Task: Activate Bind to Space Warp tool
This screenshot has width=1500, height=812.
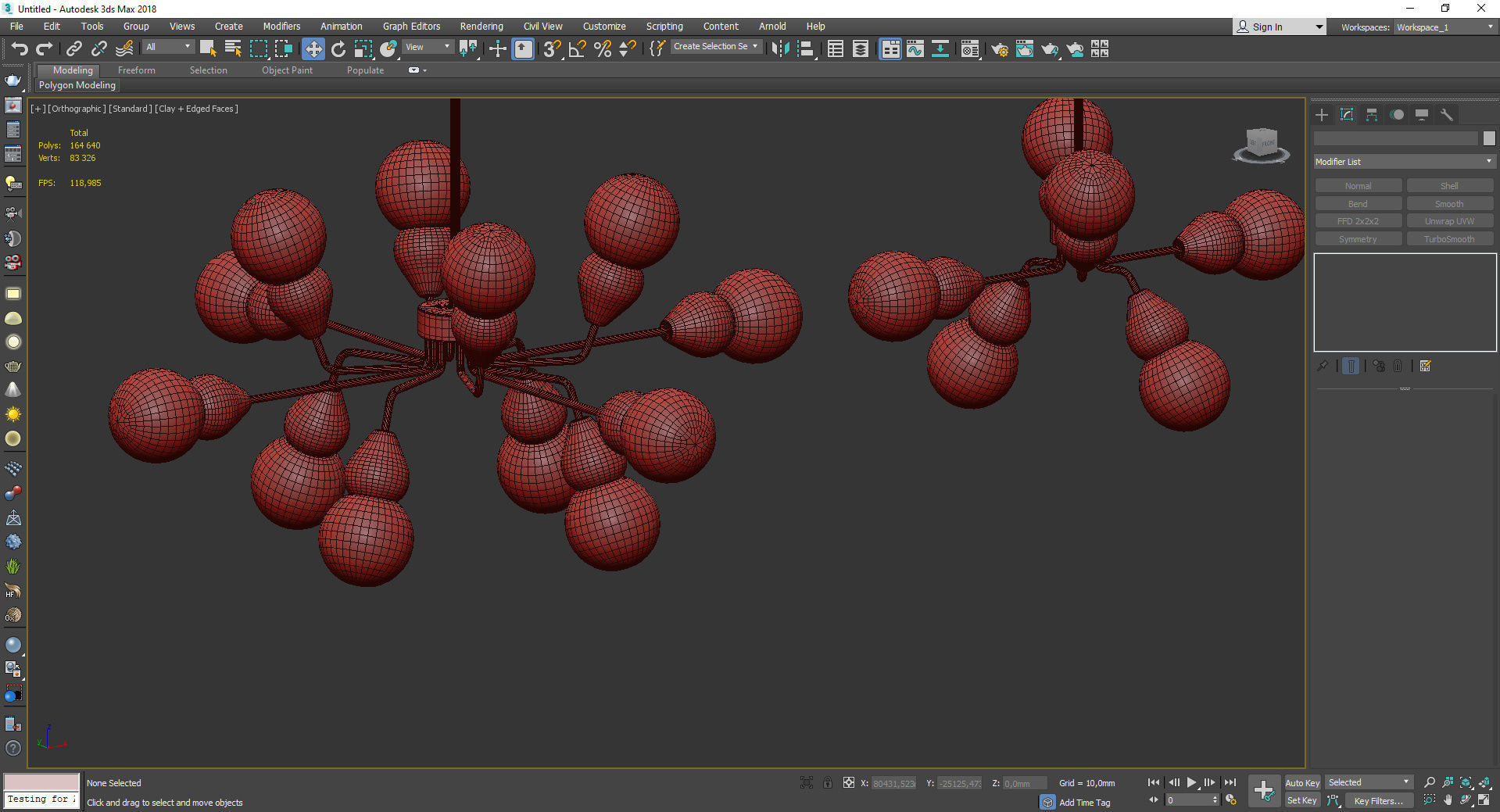Action: (124, 49)
